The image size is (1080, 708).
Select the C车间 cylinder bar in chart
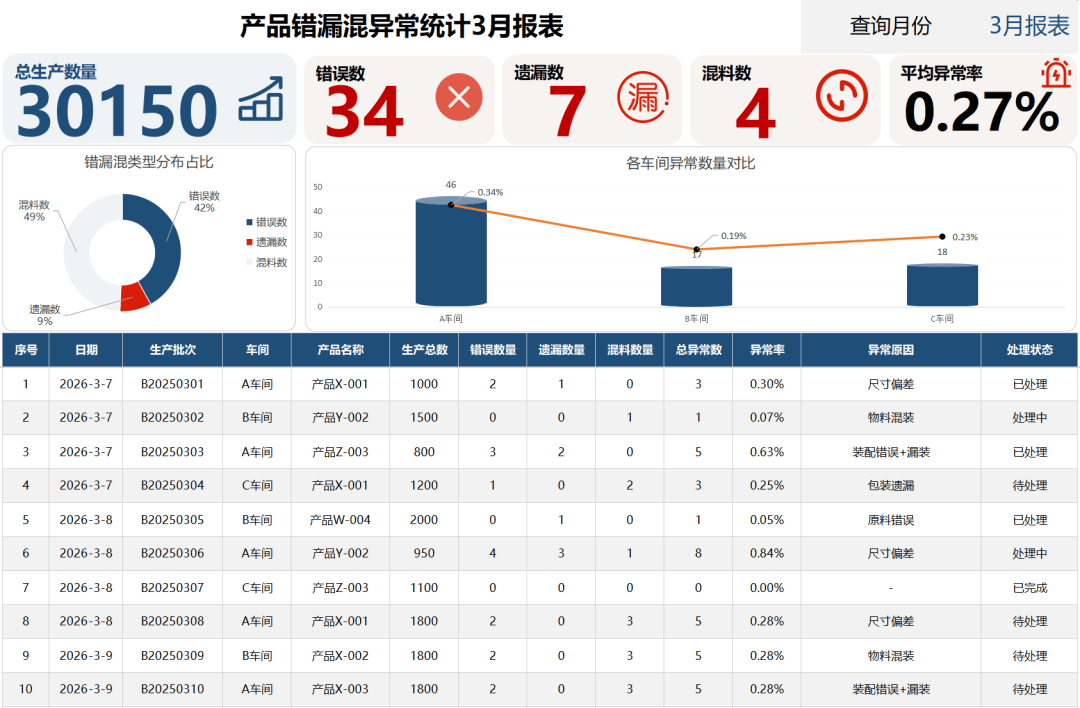[941, 286]
